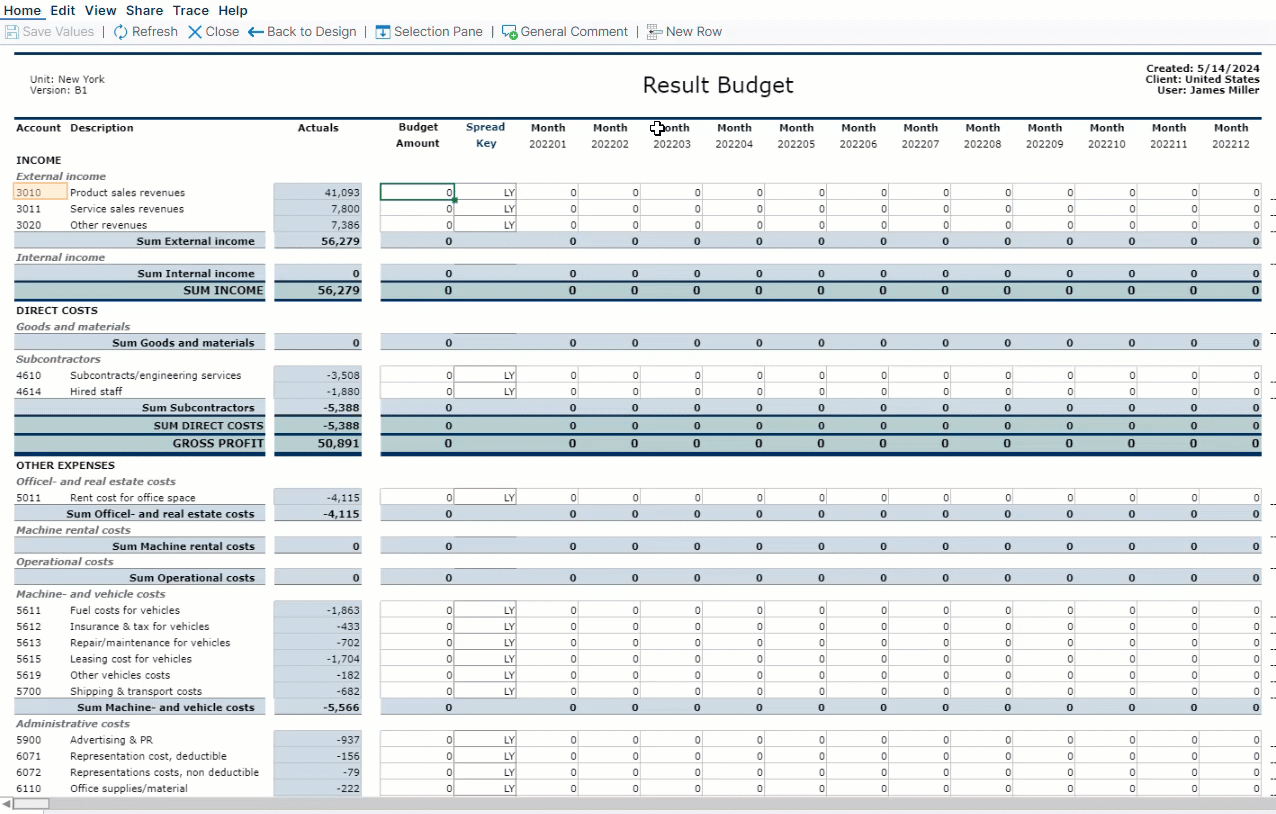Click the Sum External income label
The image size is (1276, 814).
[196, 241]
